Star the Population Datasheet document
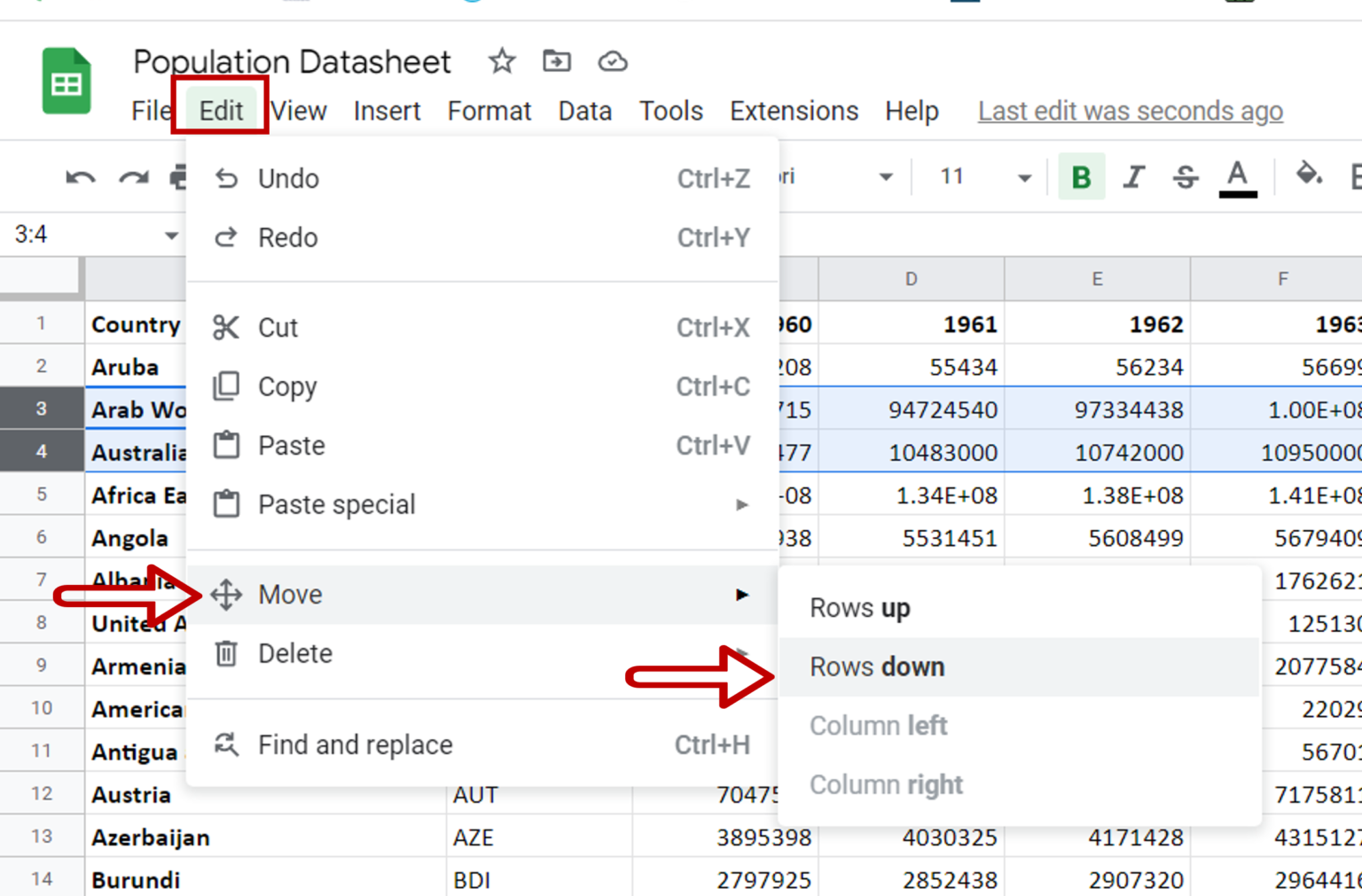The image size is (1362, 896). coord(501,62)
